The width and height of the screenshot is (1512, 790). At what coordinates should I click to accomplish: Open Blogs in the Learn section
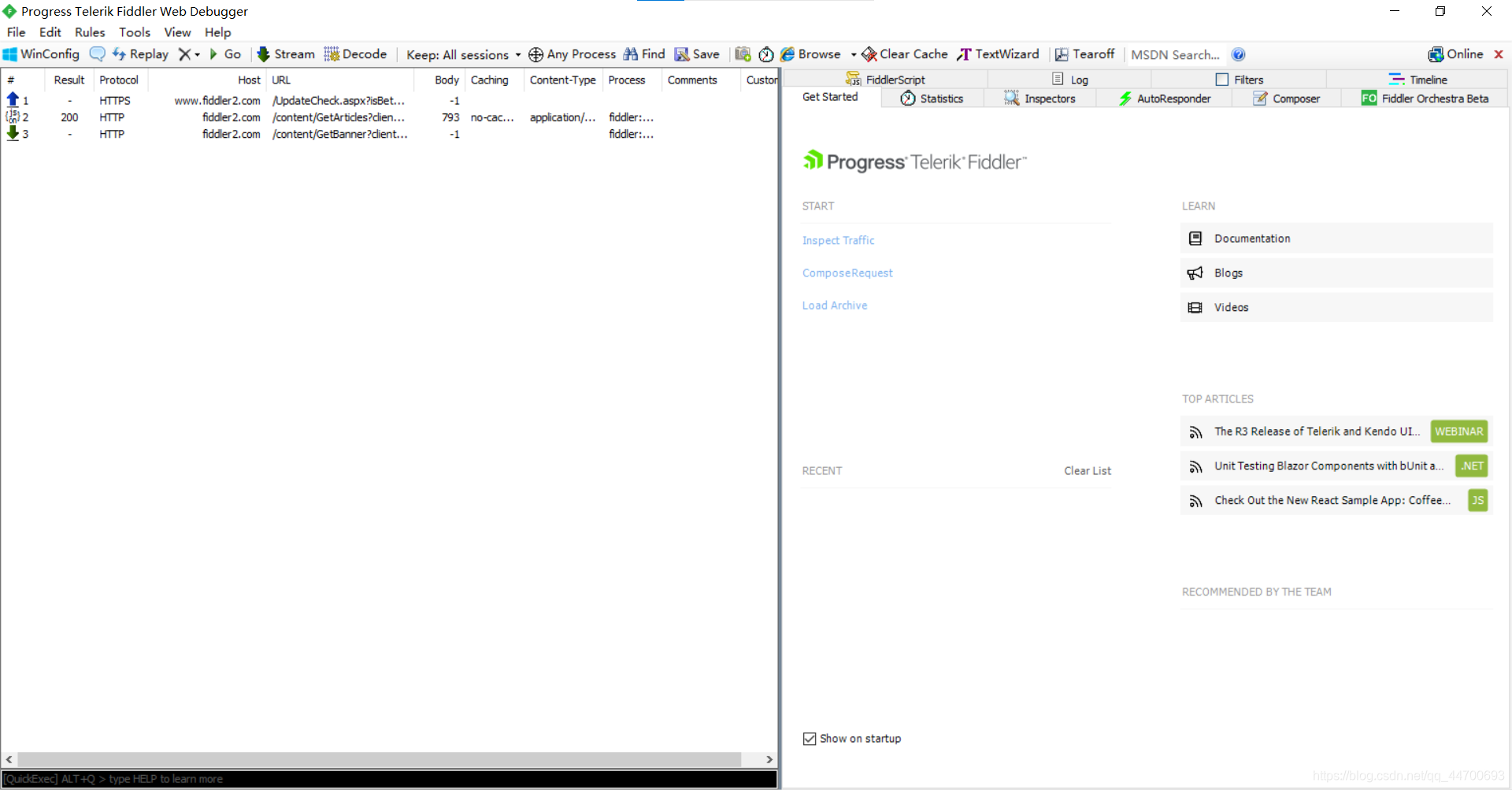point(1336,273)
